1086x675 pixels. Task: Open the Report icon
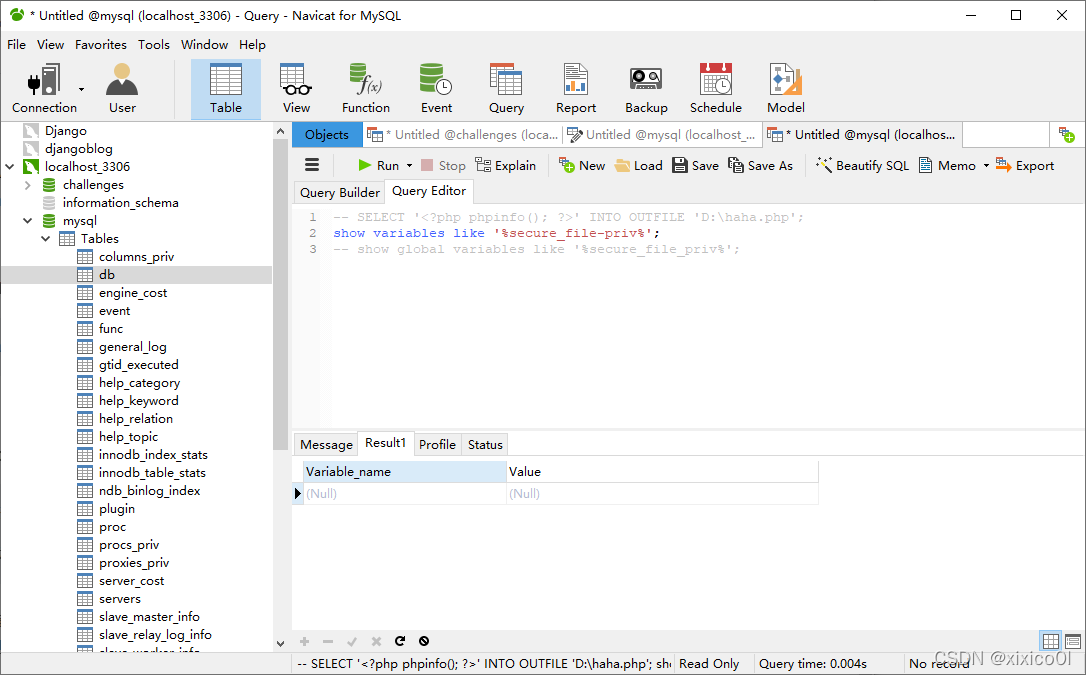pyautogui.click(x=576, y=89)
